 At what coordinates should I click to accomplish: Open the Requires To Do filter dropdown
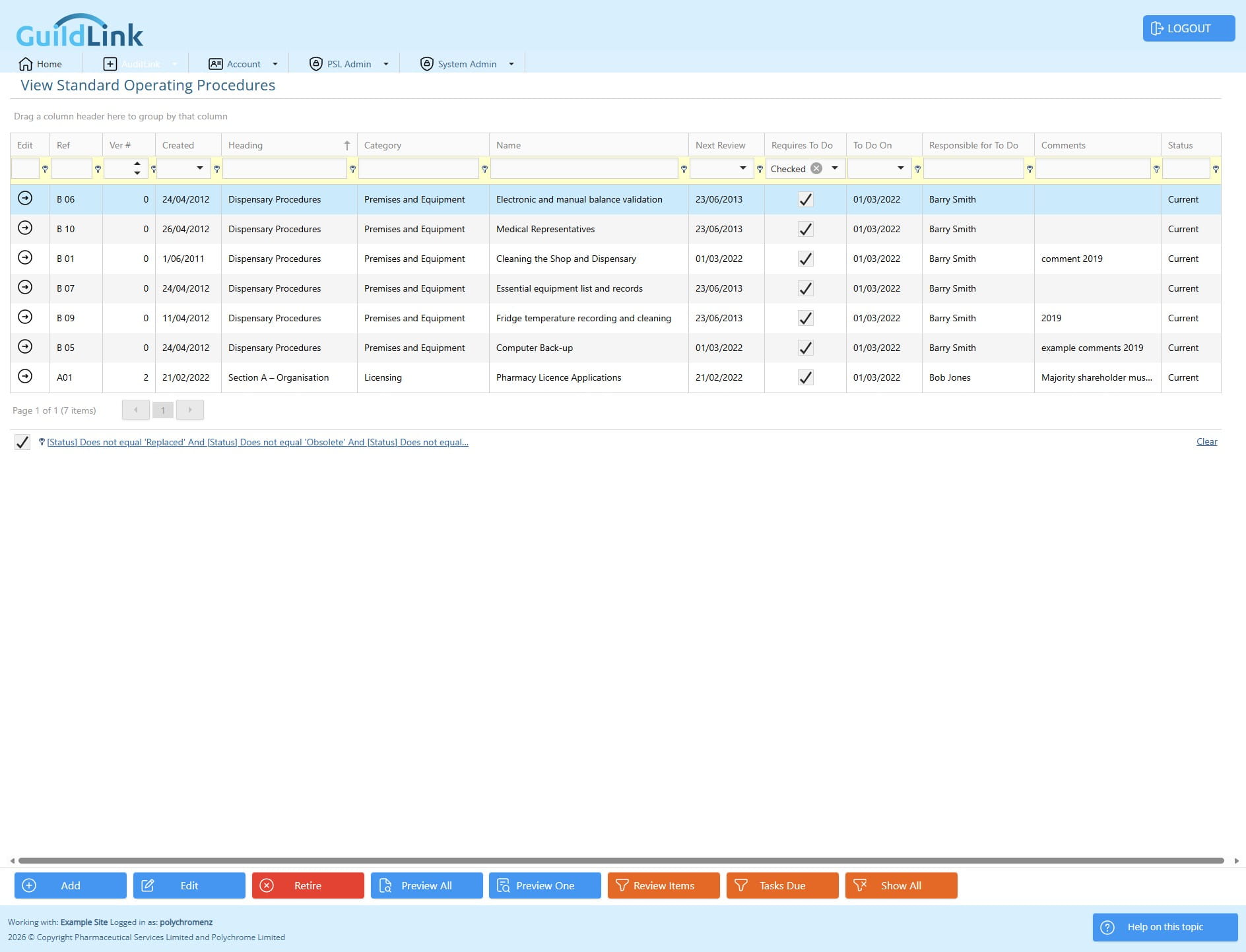pos(835,168)
